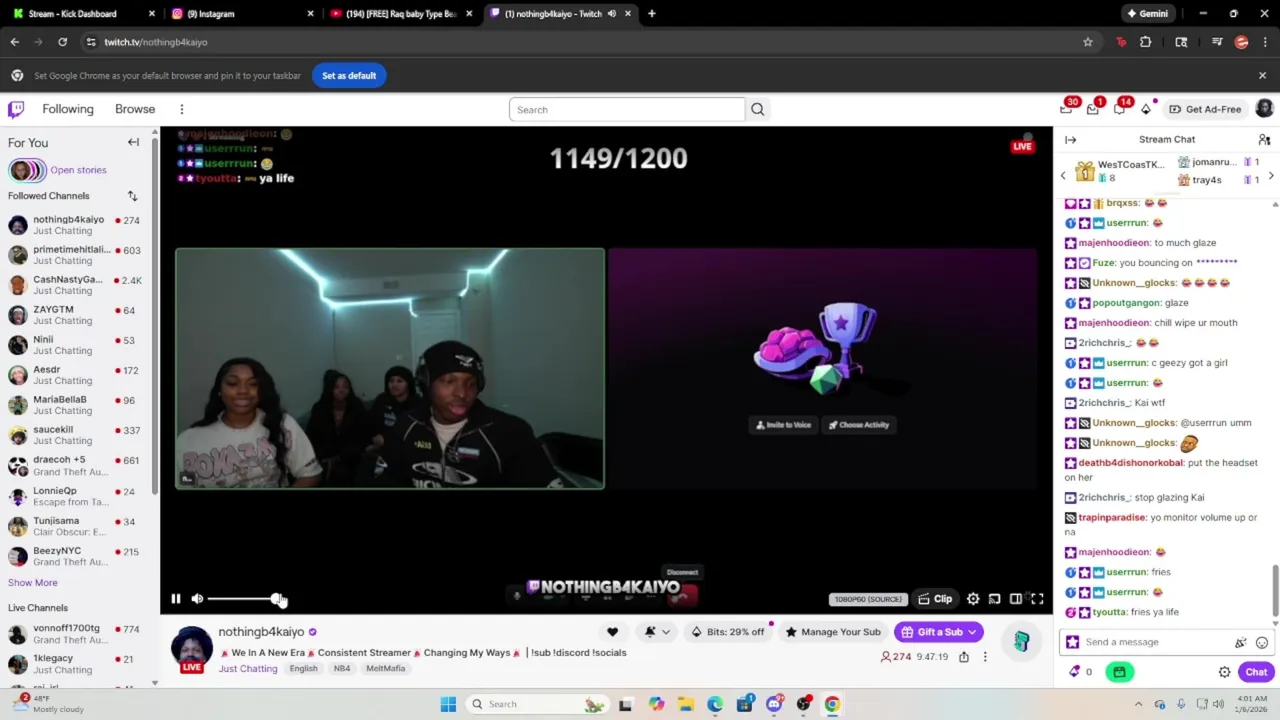Unfollow with the heart button
1280x720 pixels.
tap(612, 632)
